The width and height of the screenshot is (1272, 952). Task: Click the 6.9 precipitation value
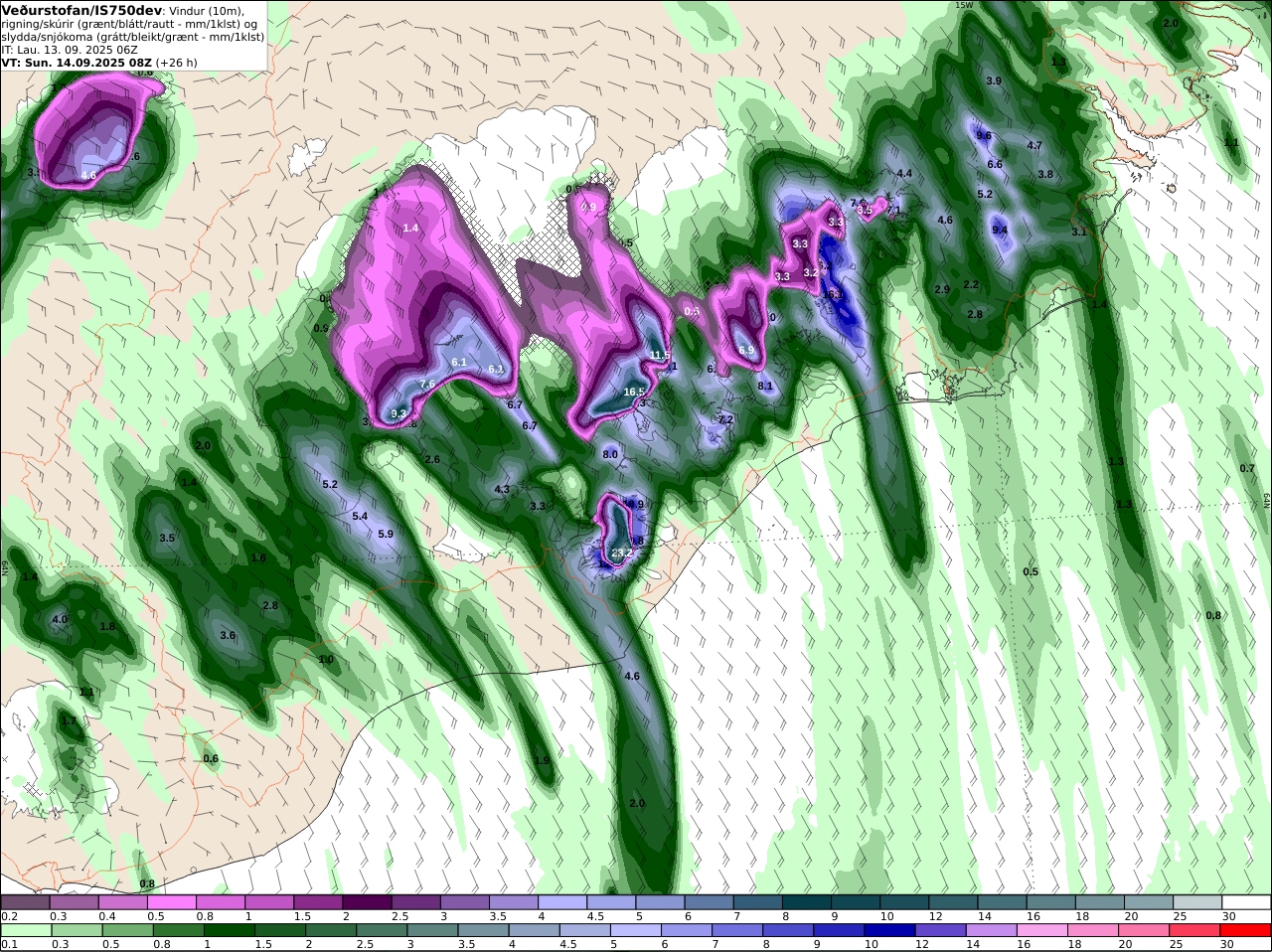coord(746,351)
